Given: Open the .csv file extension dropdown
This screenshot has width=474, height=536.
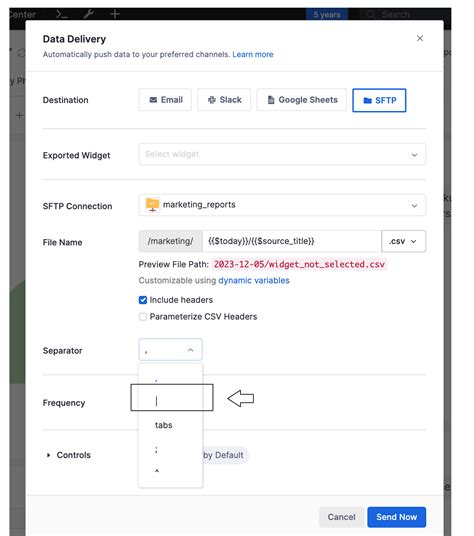Looking at the screenshot, I should click(404, 241).
